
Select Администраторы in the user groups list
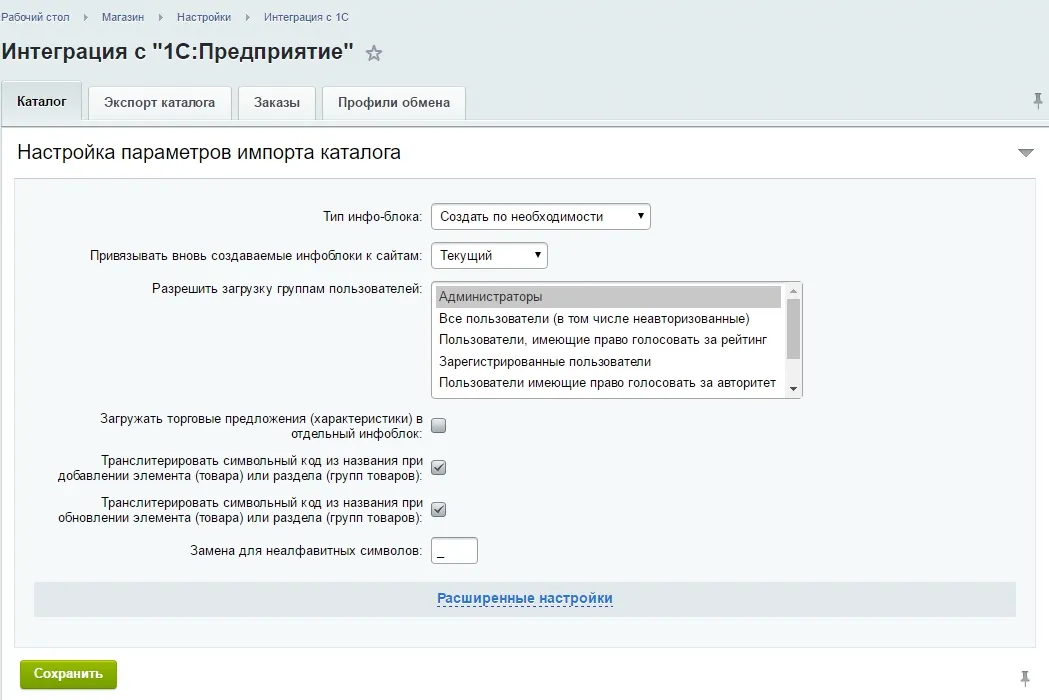click(608, 296)
